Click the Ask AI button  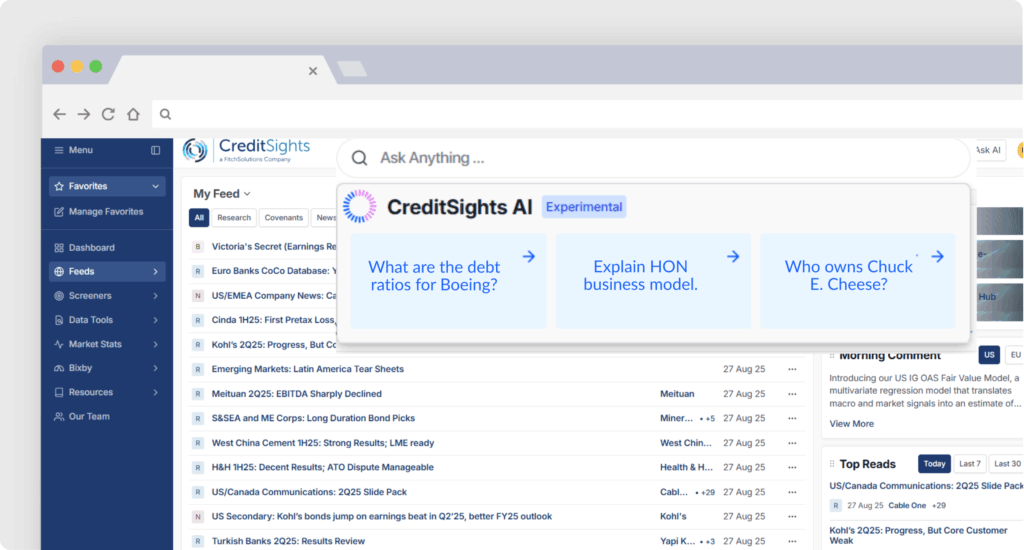(x=988, y=150)
